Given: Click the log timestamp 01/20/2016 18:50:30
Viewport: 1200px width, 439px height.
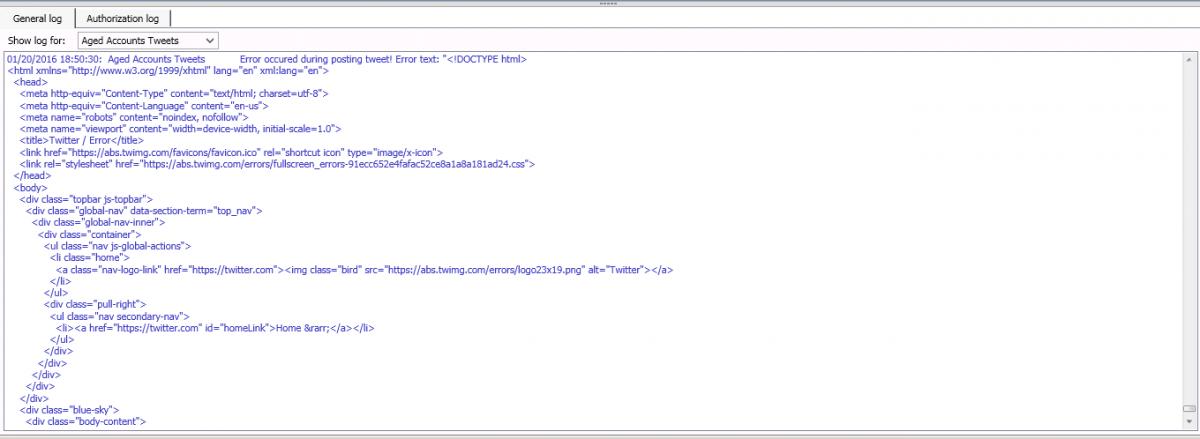Looking at the screenshot, I should coord(54,59).
